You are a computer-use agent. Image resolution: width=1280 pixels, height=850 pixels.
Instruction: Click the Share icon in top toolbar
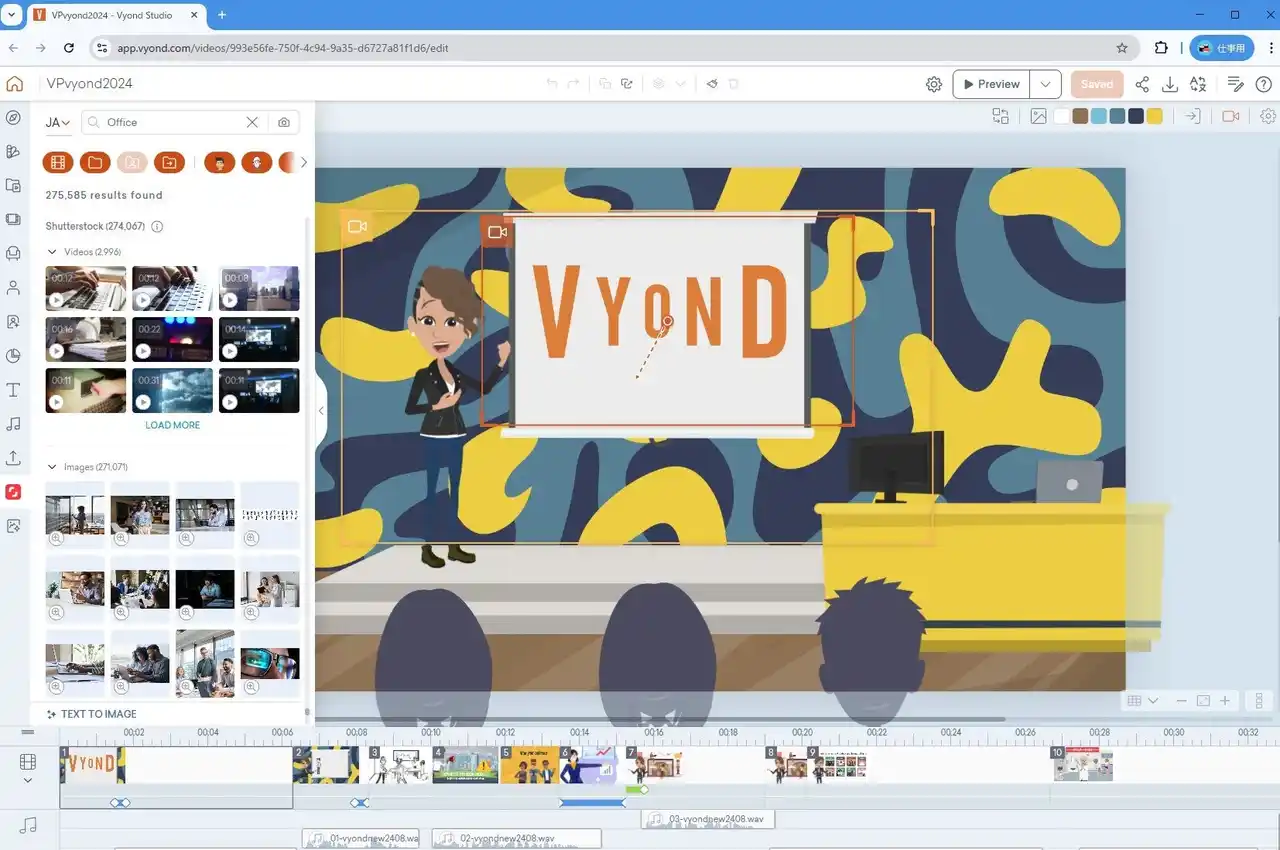coord(1142,85)
